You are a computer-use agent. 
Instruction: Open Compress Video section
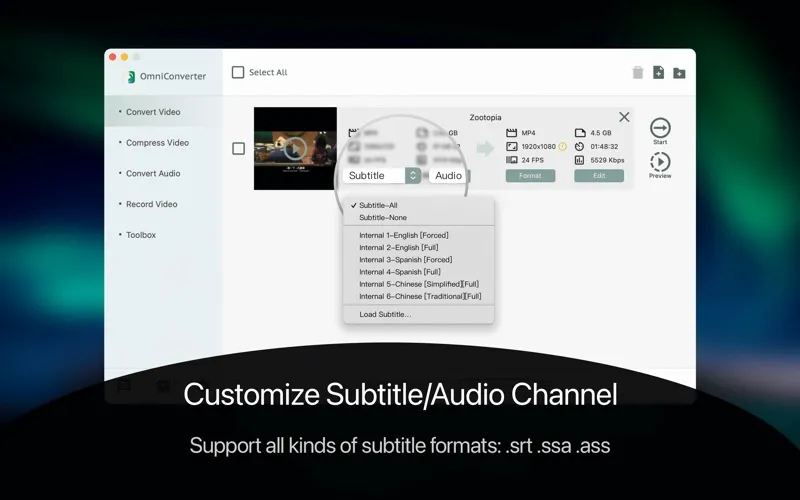click(163, 143)
